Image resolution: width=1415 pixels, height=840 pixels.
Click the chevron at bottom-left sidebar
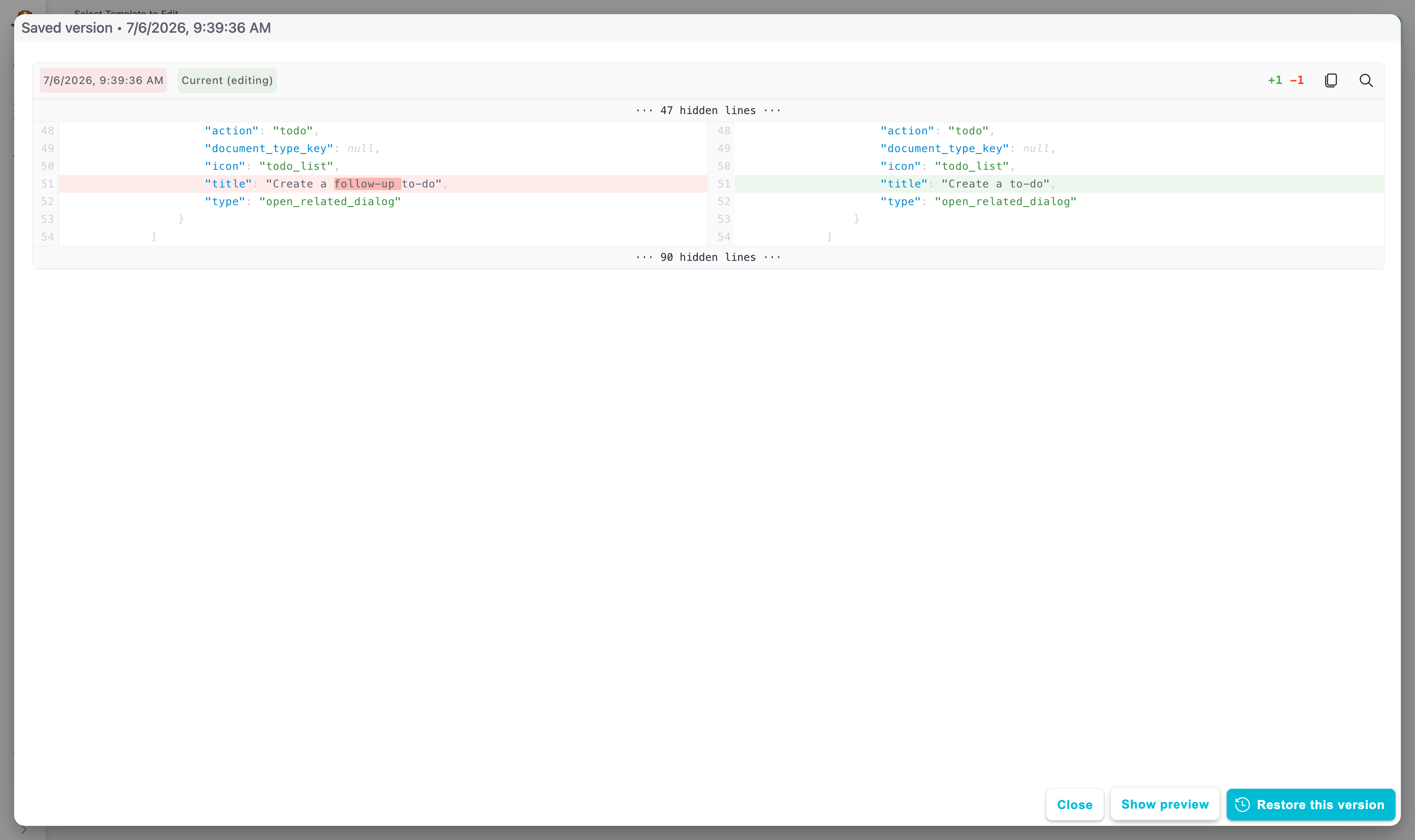[x=23, y=830]
